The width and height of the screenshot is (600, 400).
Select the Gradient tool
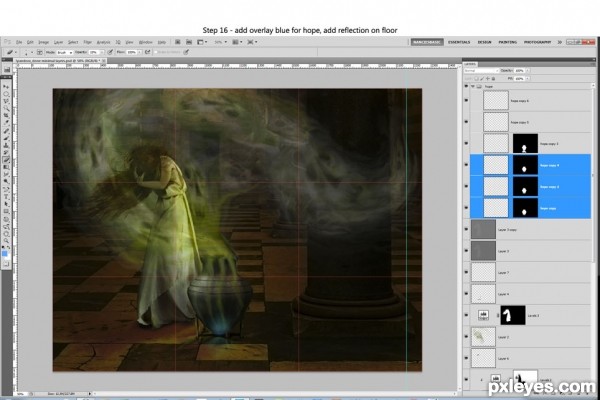coord(7,167)
